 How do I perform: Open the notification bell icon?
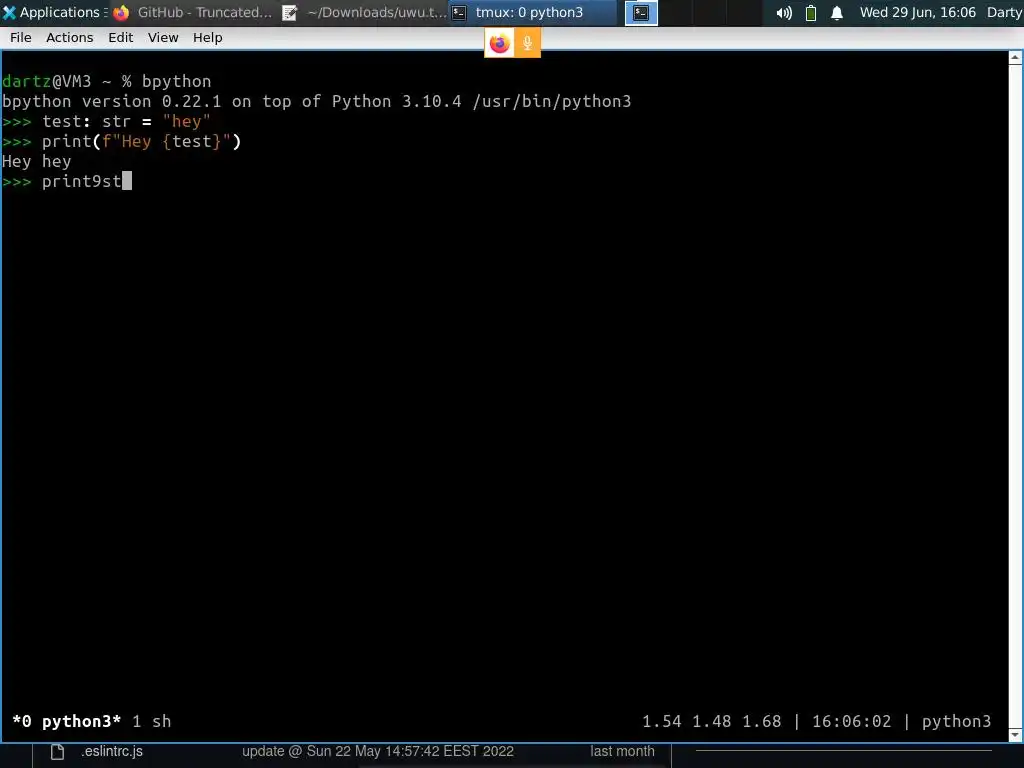[x=837, y=13]
